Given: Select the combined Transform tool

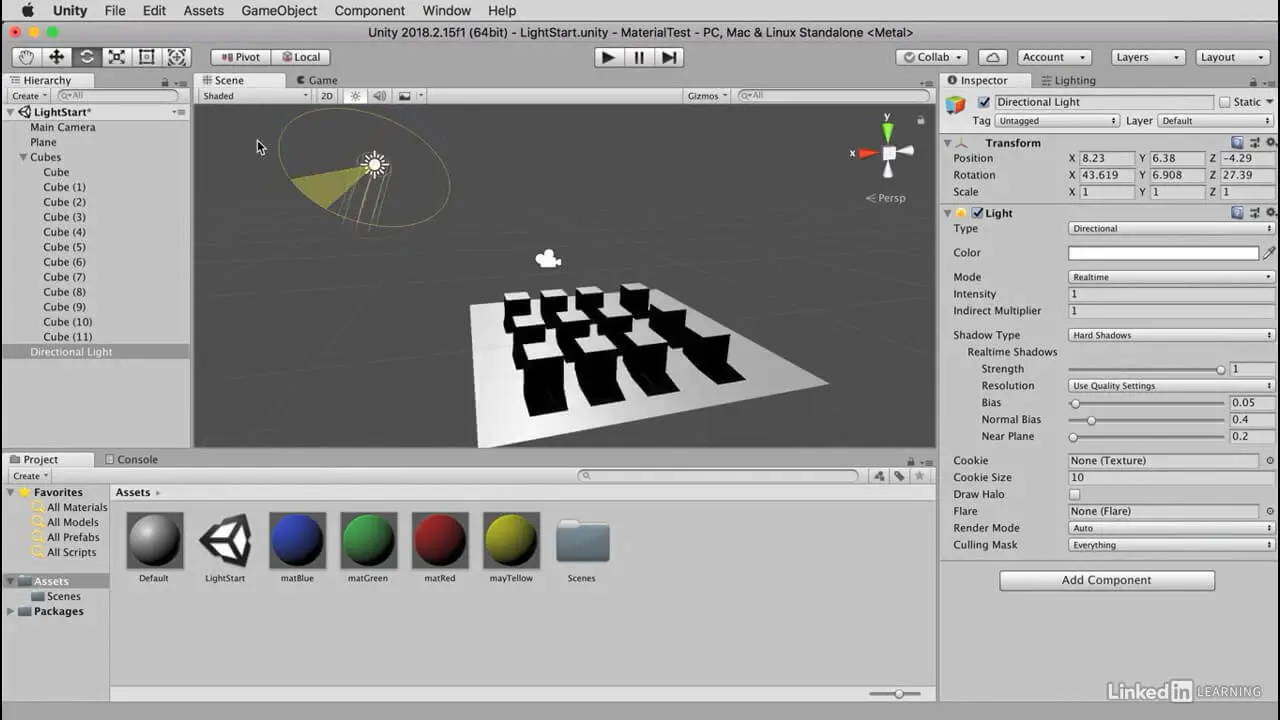Looking at the screenshot, I should [177, 57].
